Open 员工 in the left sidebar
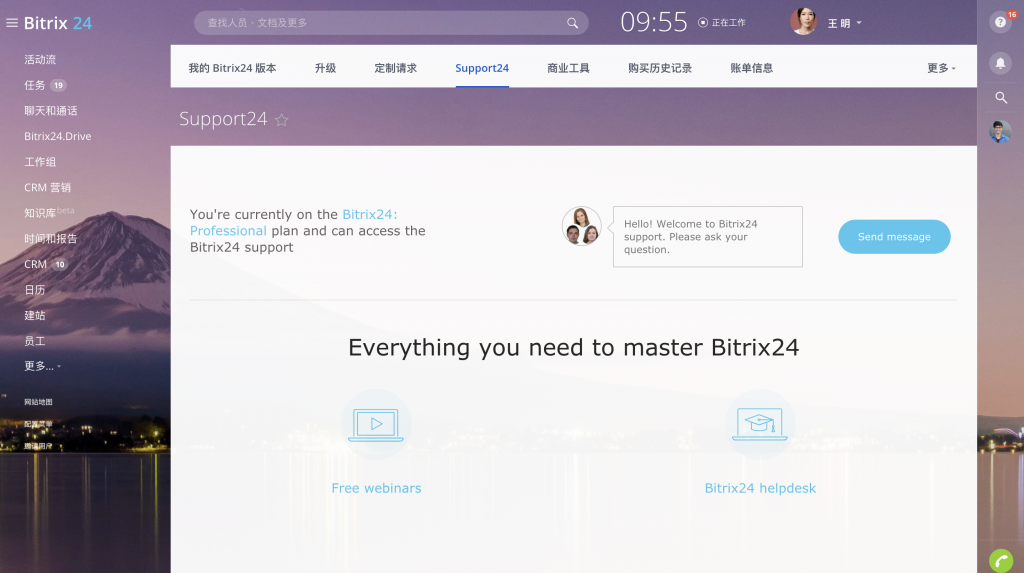The image size is (1024, 573). click(35, 340)
